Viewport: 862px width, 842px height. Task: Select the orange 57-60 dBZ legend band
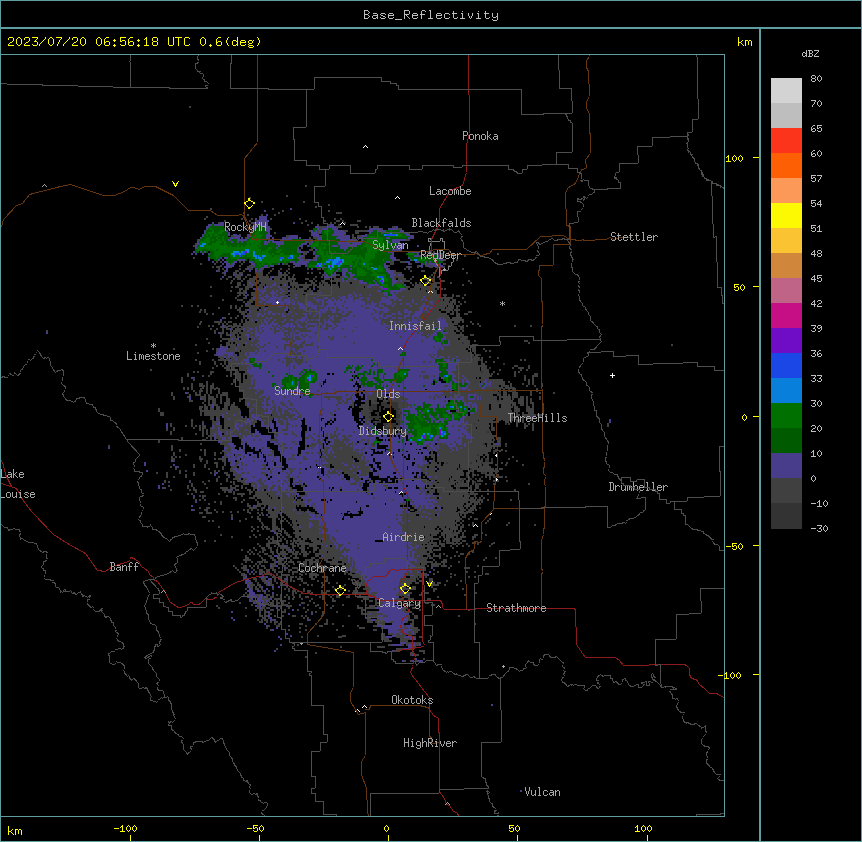pyautogui.click(x=786, y=165)
